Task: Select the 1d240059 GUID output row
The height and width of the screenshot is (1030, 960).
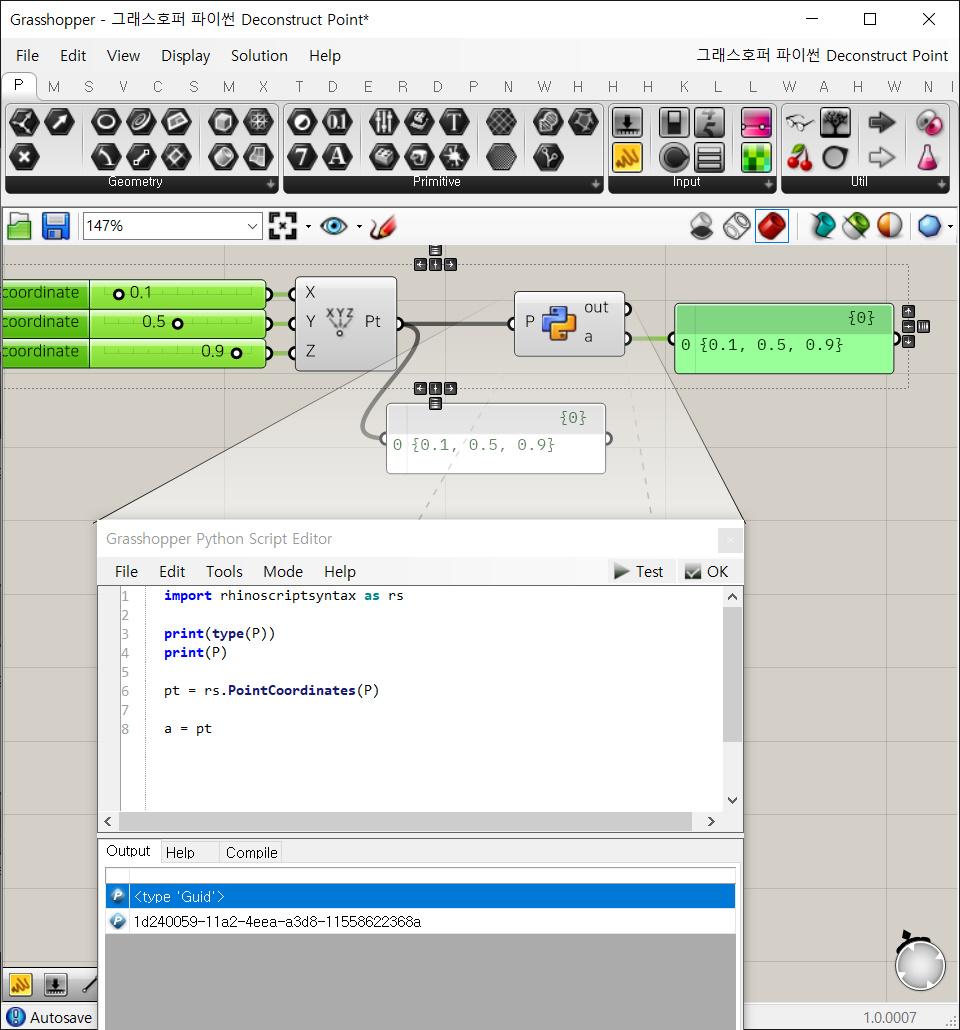Action: (420, 922)
